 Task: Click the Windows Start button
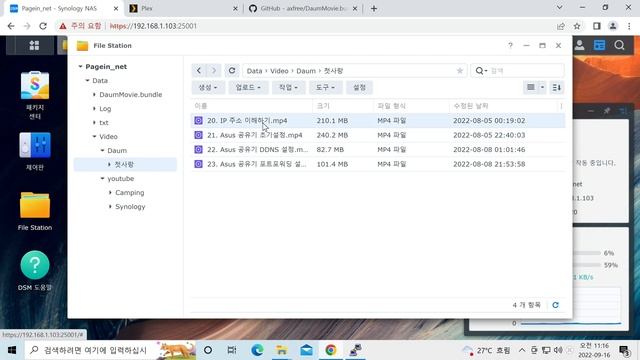(12, 350)
